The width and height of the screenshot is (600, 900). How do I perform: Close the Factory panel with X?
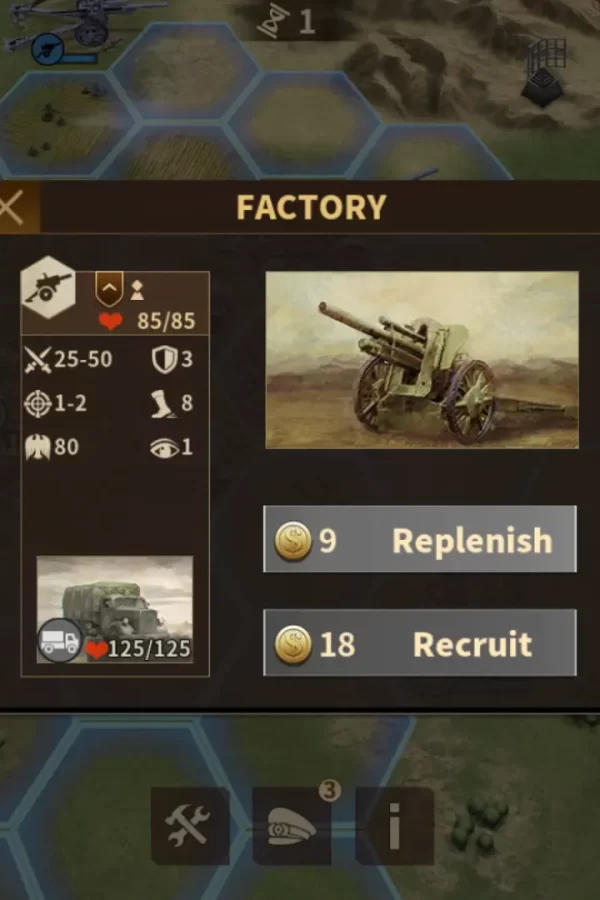tap(13, 207)
